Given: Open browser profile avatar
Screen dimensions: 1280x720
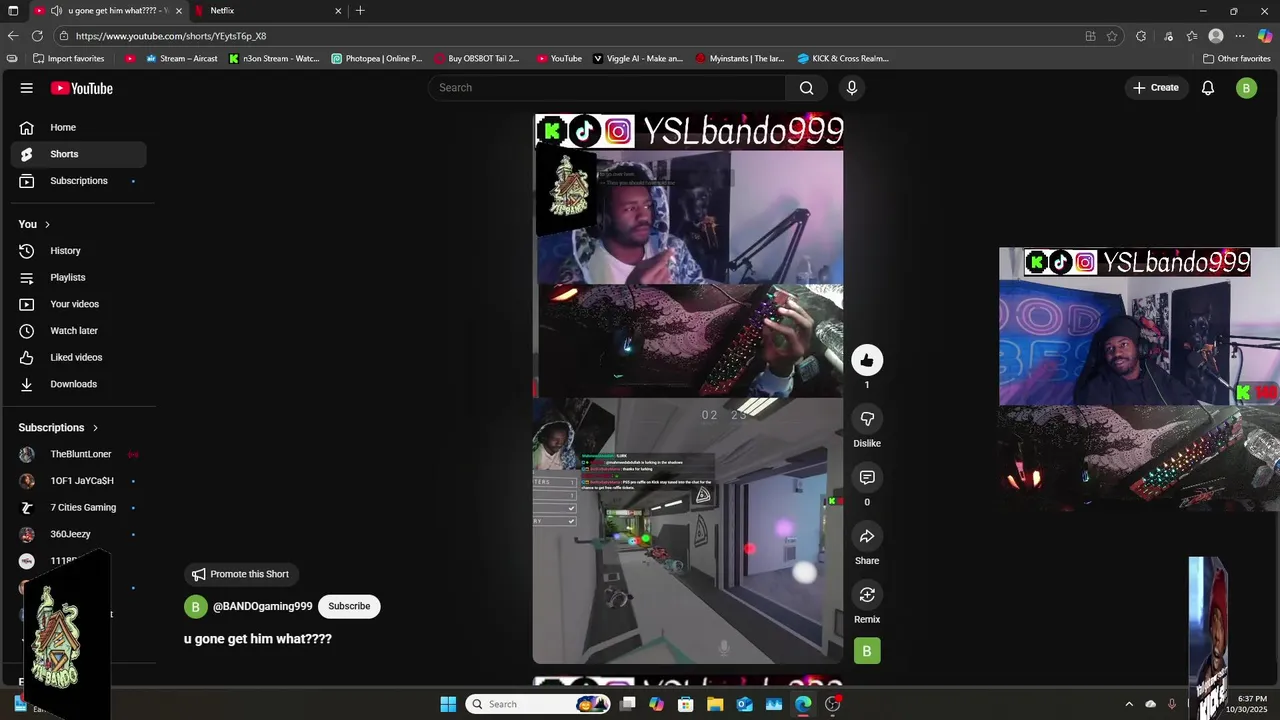Looking at the screenshot, I should 1216,36.
